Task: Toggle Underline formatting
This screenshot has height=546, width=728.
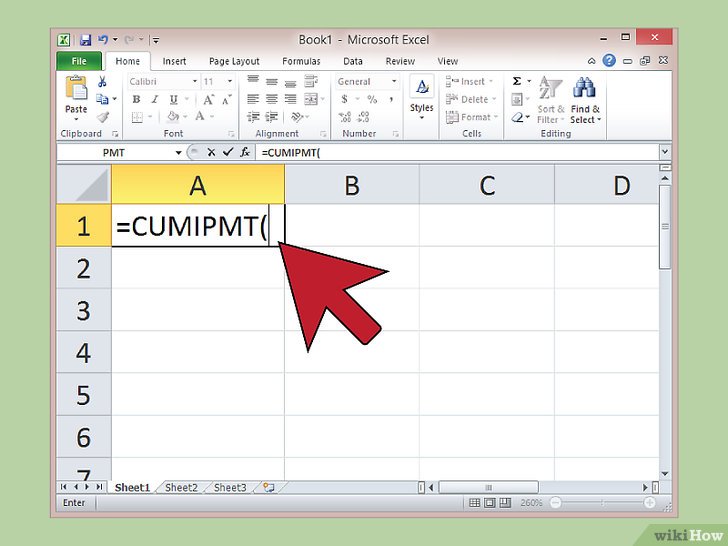Action: tap(173, 99)
